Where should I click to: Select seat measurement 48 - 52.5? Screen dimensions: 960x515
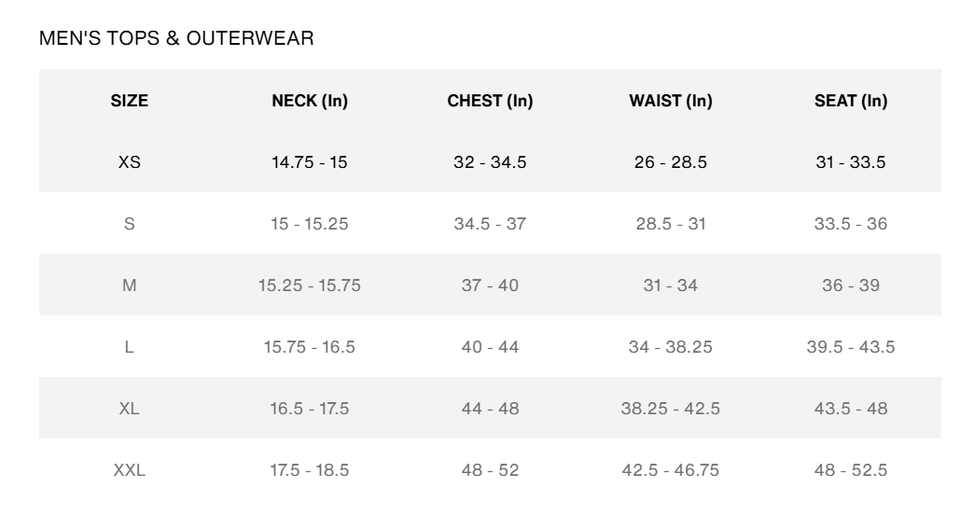pyautogui.click(x=850, y=470)
